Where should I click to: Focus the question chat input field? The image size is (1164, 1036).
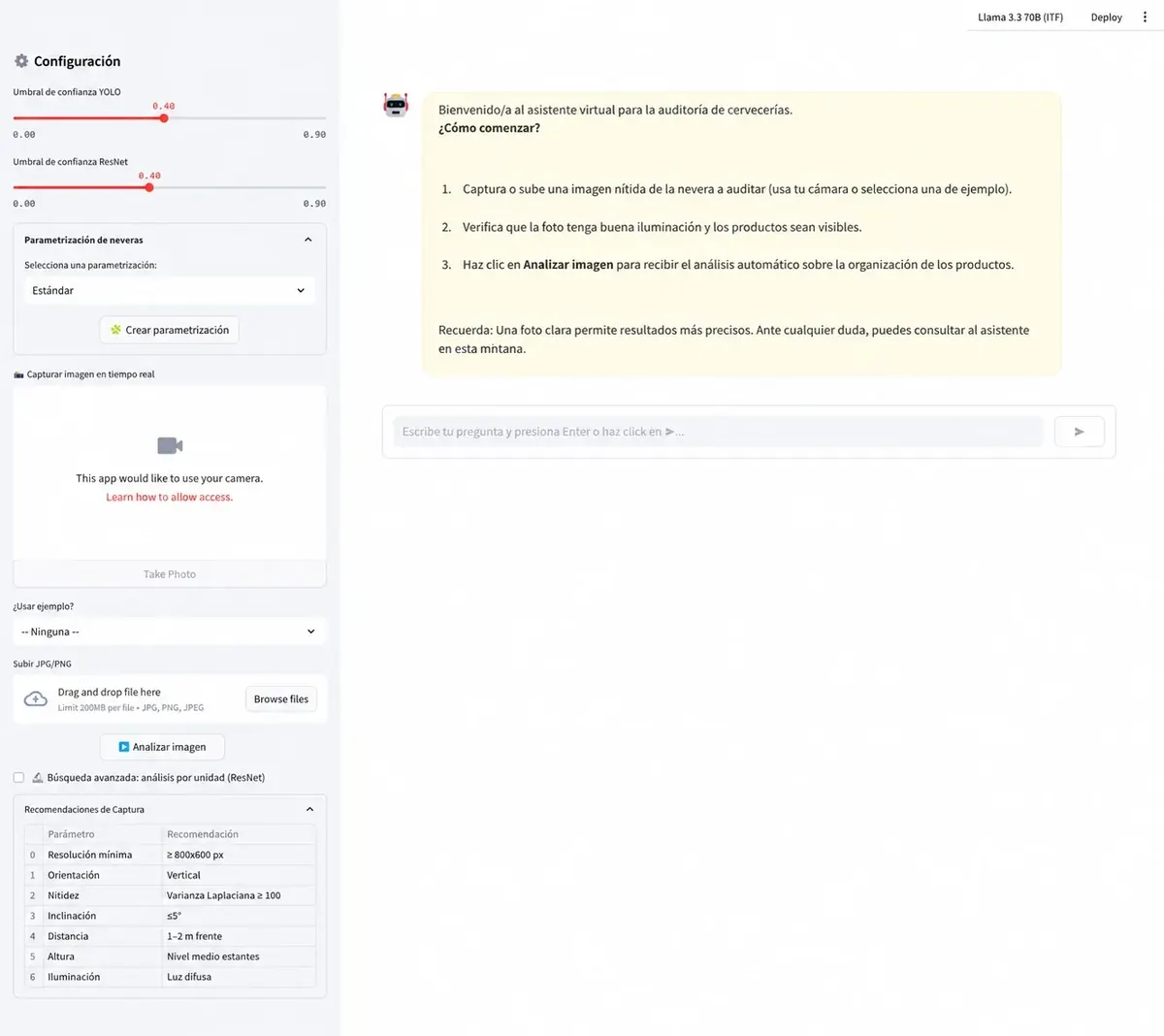pyautogui.click(x=718, y=432)
